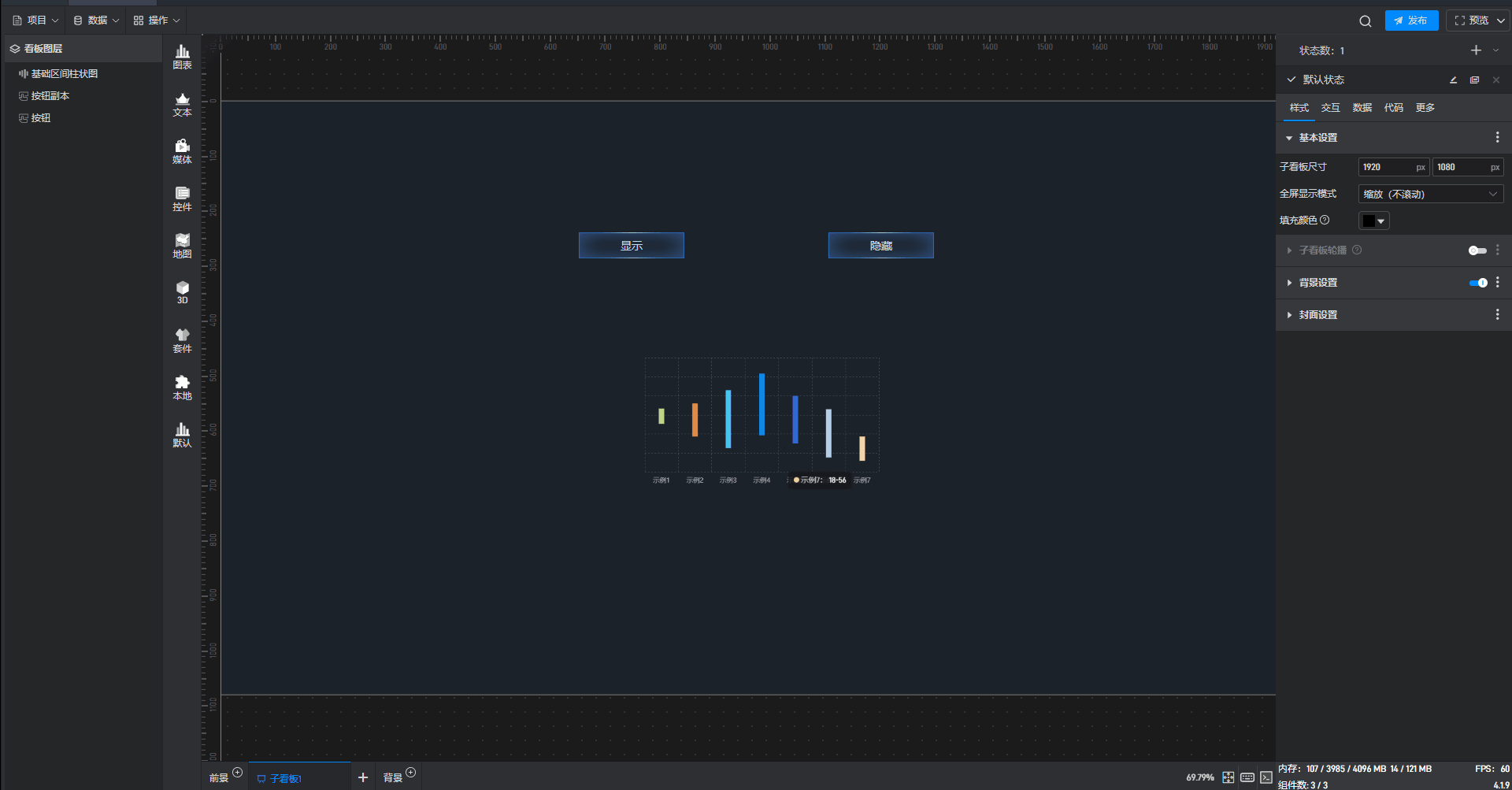Viewport: 1512px width, 790px height.
Task: Open the 媒体 media component library
Action: click(x=182, y=151)
